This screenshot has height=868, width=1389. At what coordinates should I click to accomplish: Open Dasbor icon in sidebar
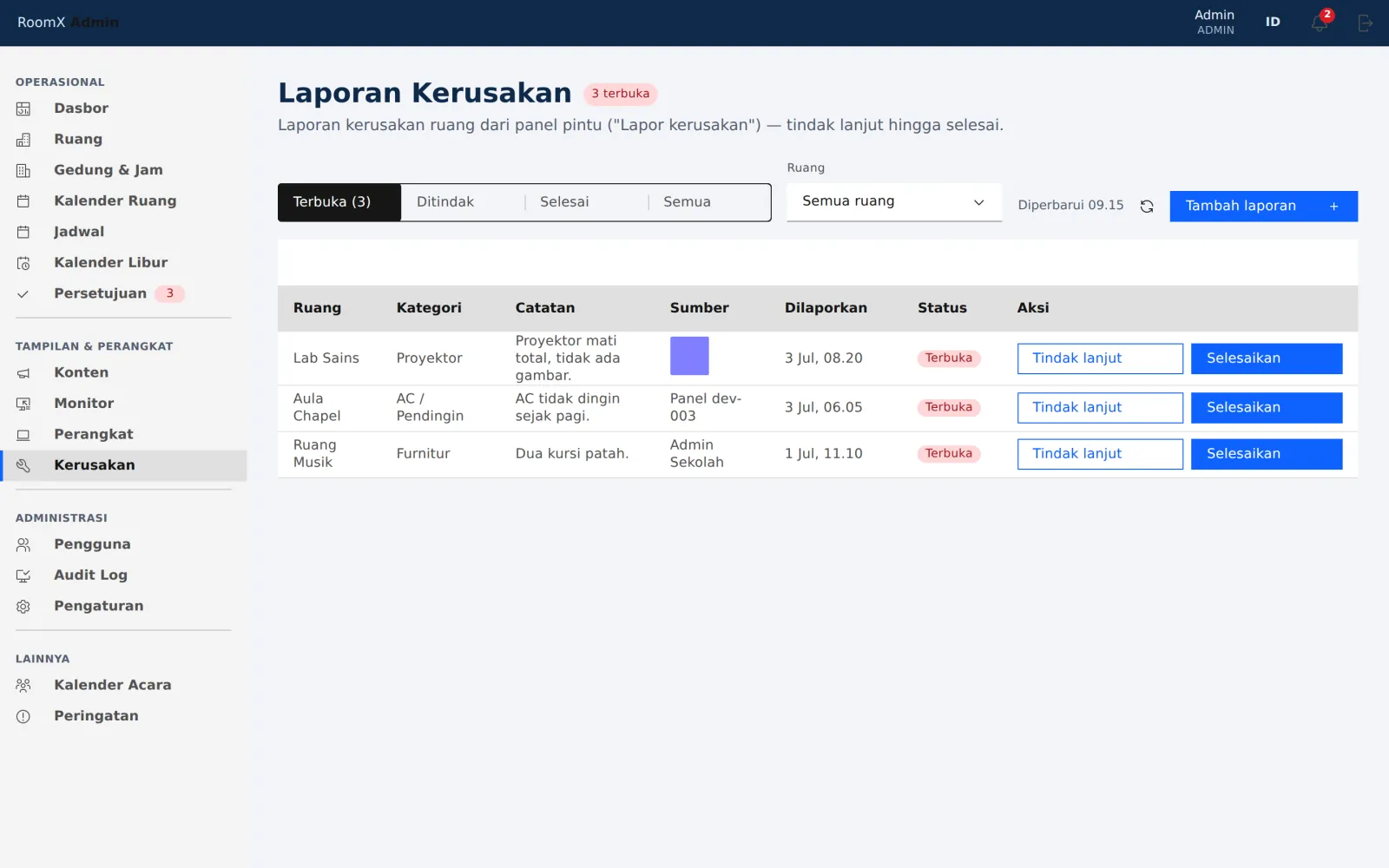23,108
